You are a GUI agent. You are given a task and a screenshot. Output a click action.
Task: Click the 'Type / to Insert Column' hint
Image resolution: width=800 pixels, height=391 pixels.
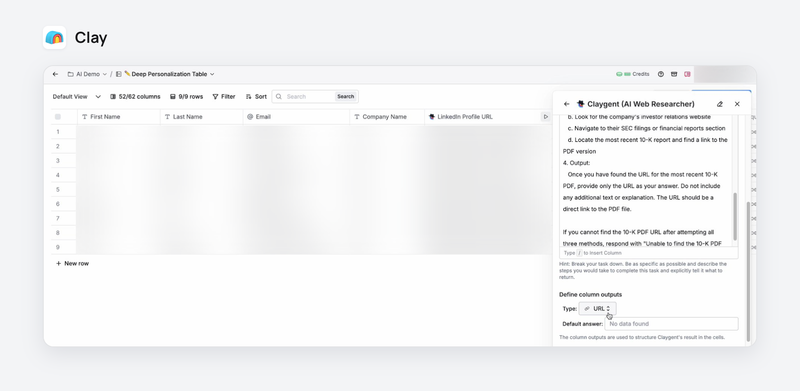pyautogui.click(x=593, y=253)
